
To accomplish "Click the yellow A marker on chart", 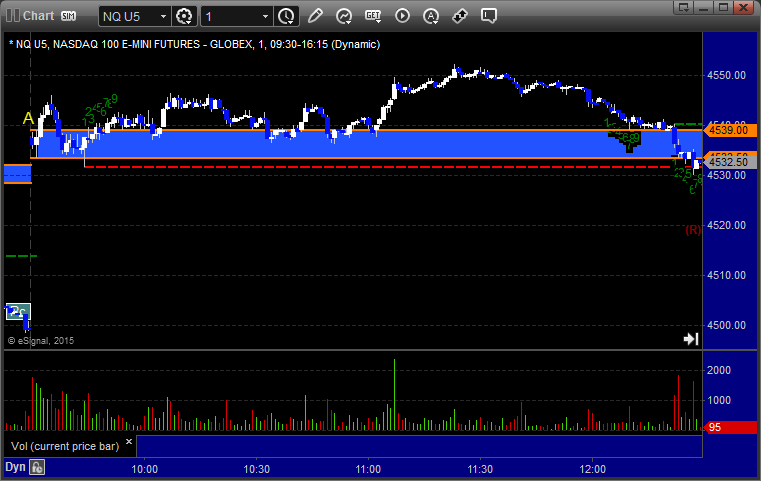I will [28, 118].
